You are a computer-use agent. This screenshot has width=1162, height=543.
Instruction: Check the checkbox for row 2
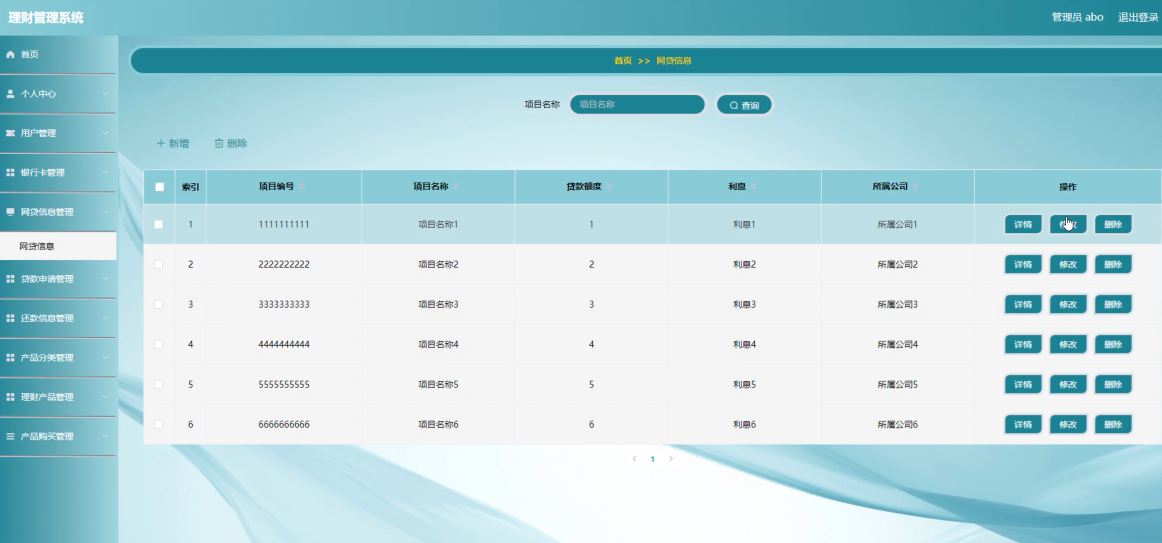159,264
